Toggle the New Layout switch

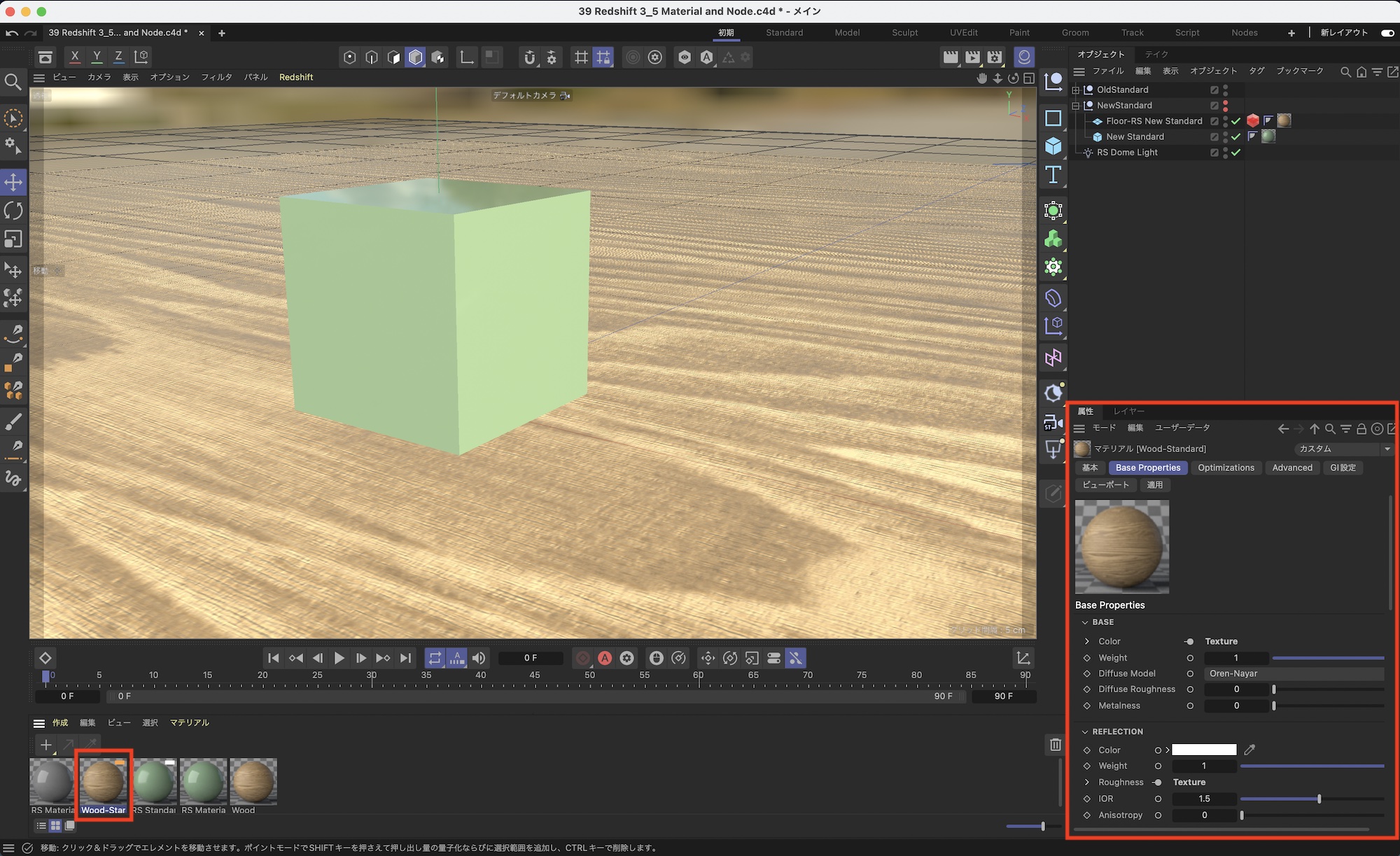[1387, 33]
